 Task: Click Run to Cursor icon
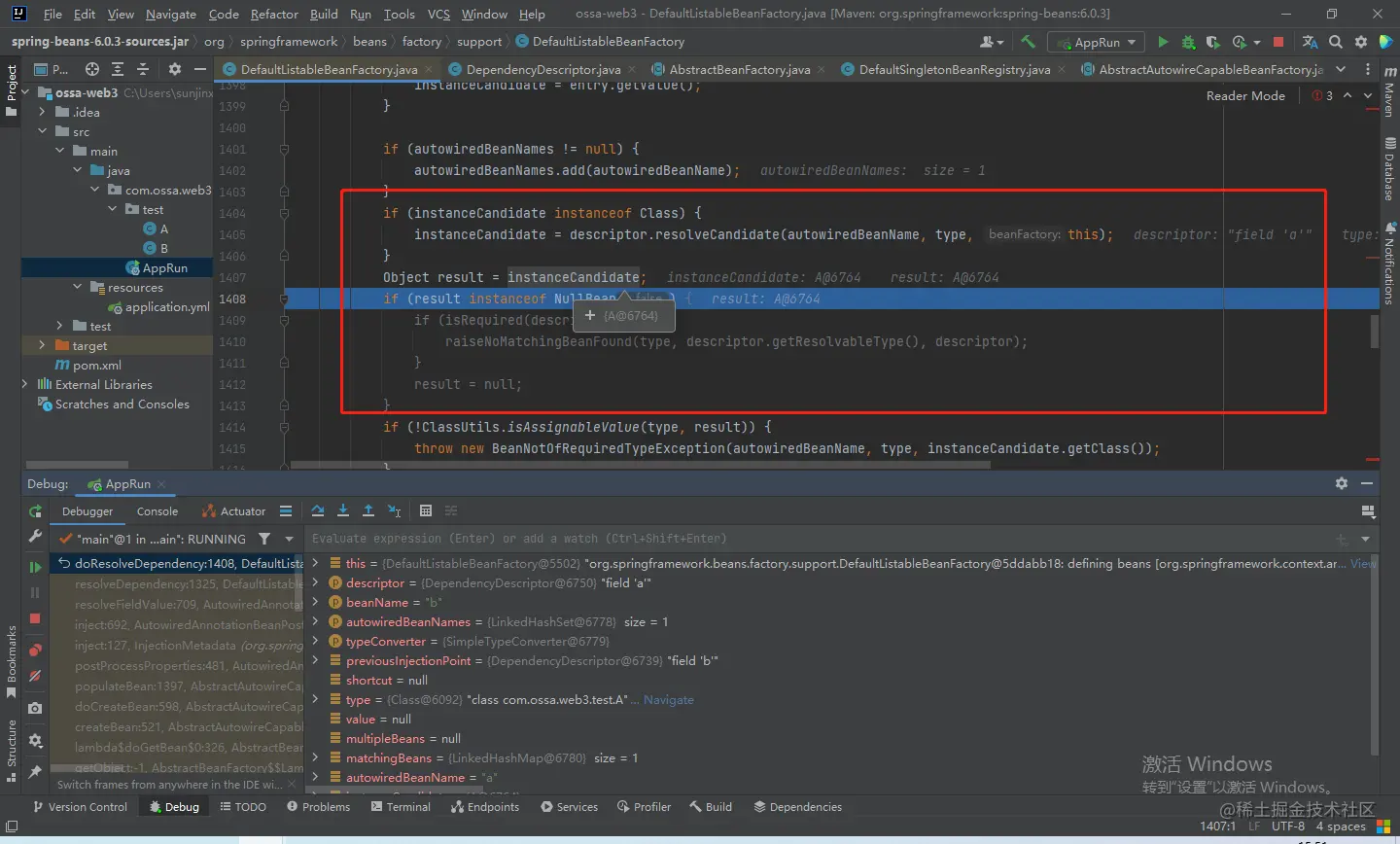point(394,510)
